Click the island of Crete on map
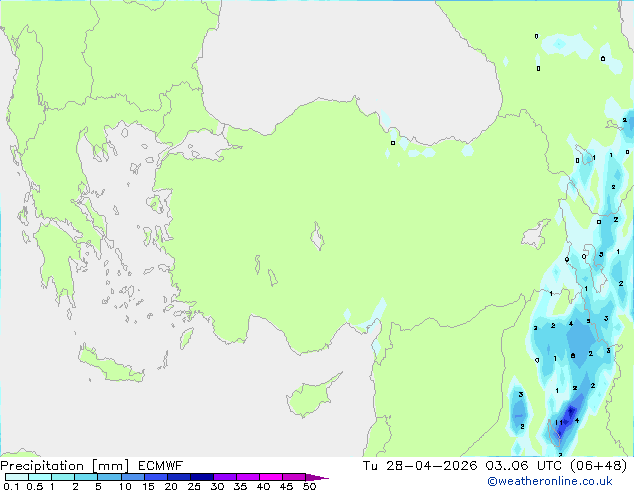The width and height of the screenshot is (634, 490). click(110, 365)
